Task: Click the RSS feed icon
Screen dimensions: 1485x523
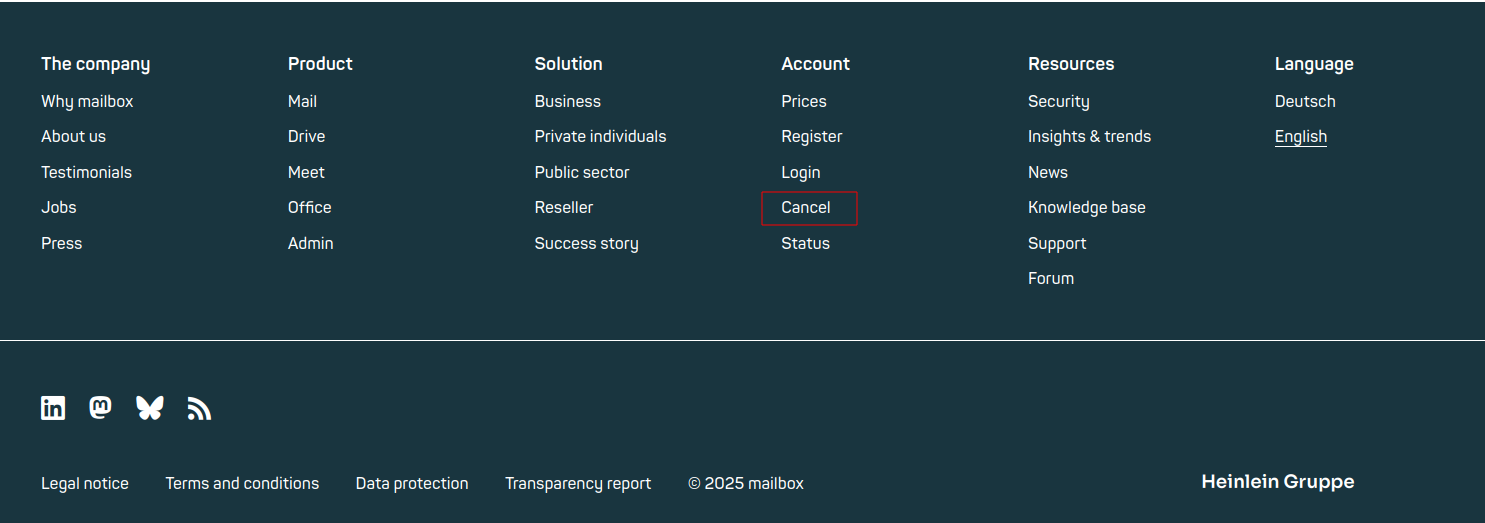Action: click(x=199, y=409)
